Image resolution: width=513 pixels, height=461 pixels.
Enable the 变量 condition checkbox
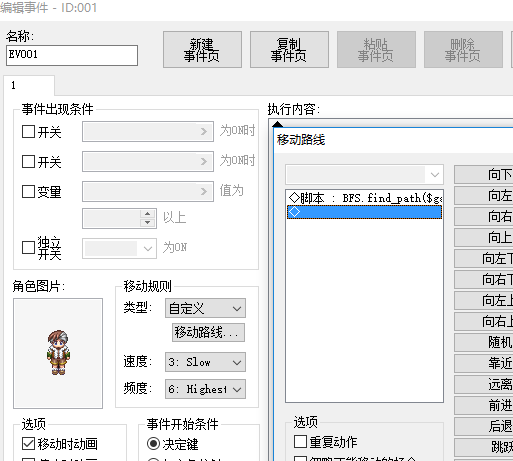coord(28,191)
